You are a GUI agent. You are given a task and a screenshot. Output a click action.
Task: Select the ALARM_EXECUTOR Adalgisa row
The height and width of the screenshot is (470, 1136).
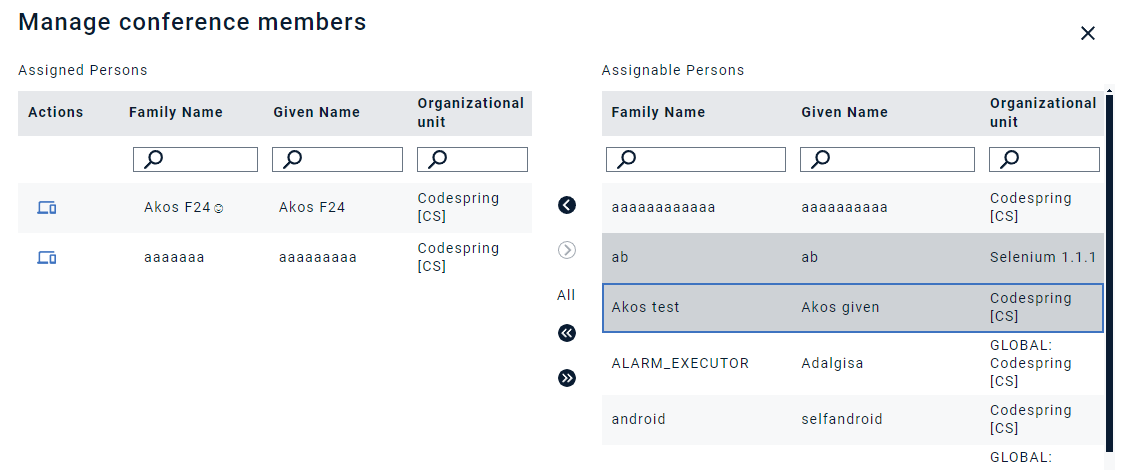pyautogui.click(x=852, y=363)
